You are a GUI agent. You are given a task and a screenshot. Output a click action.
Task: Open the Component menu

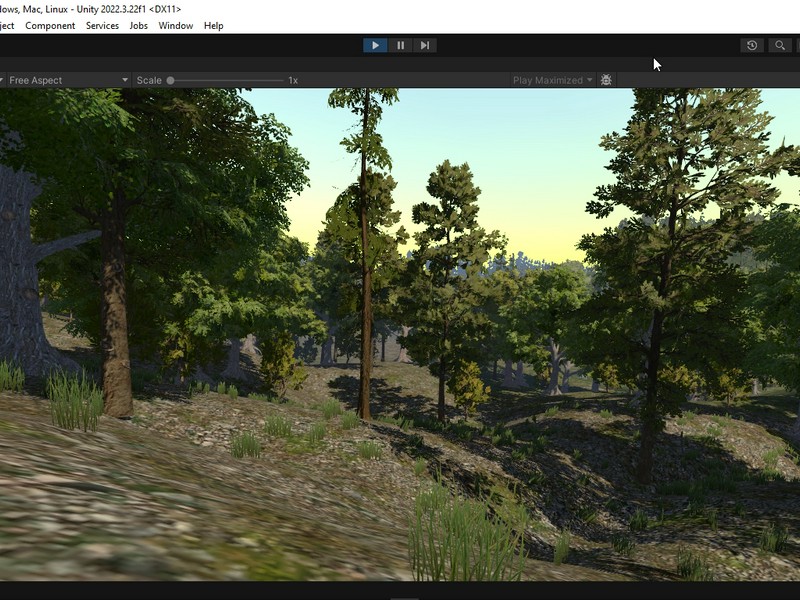(x=50, y=25)
